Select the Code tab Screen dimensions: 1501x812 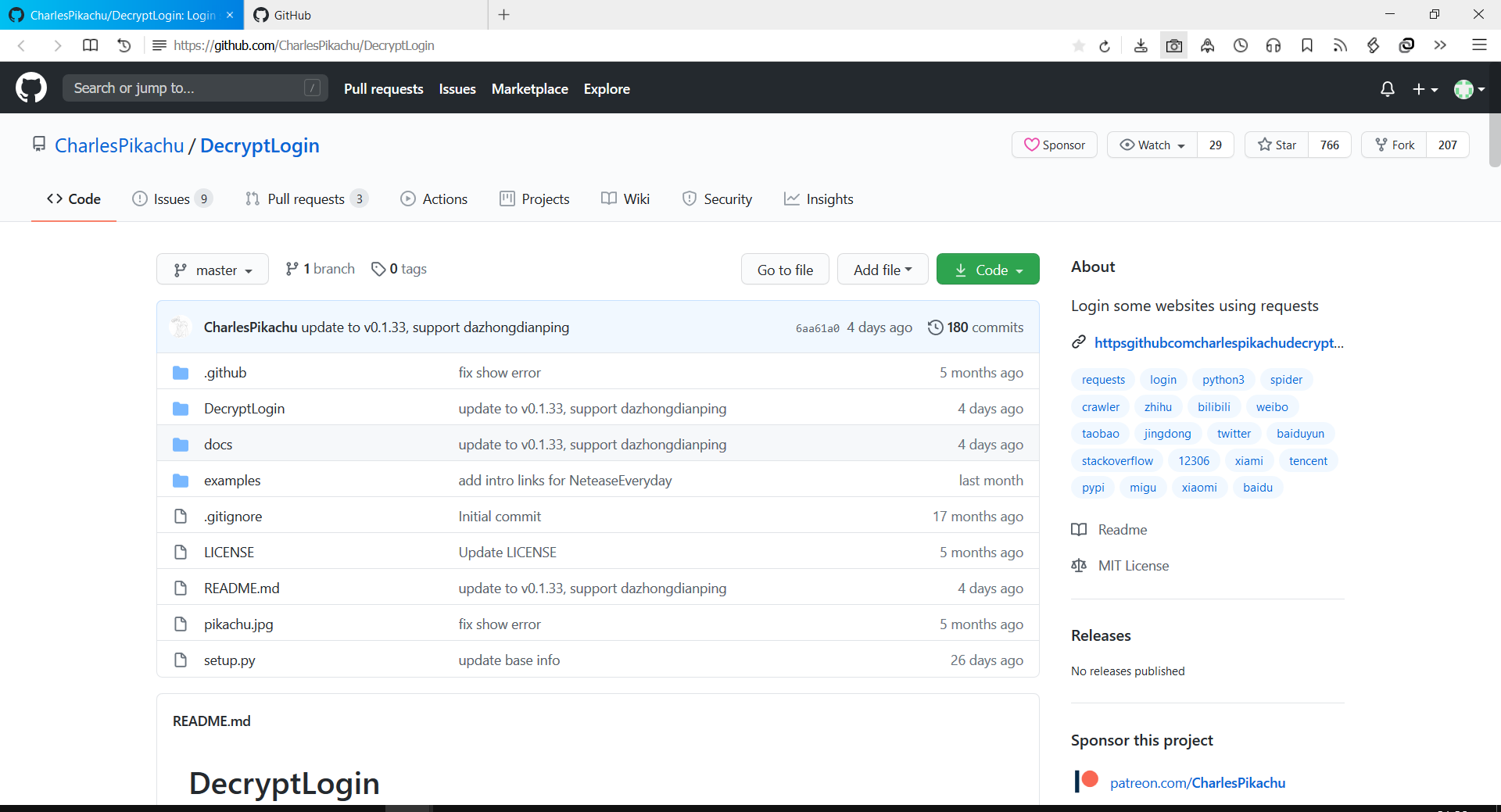[73, 199]
